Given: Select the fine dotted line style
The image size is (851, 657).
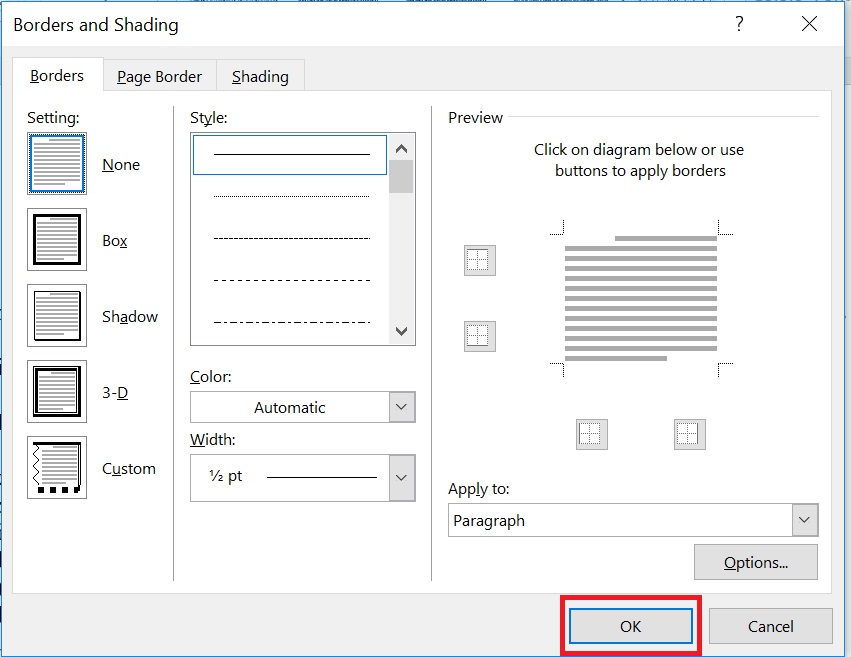Looking at the screenshot, I should pyautogui.click(x=291, y=196).
